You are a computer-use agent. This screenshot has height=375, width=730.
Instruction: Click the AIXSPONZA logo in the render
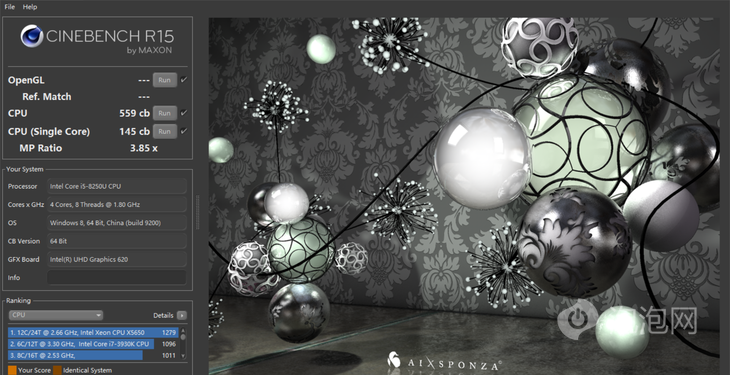(444, 362)
